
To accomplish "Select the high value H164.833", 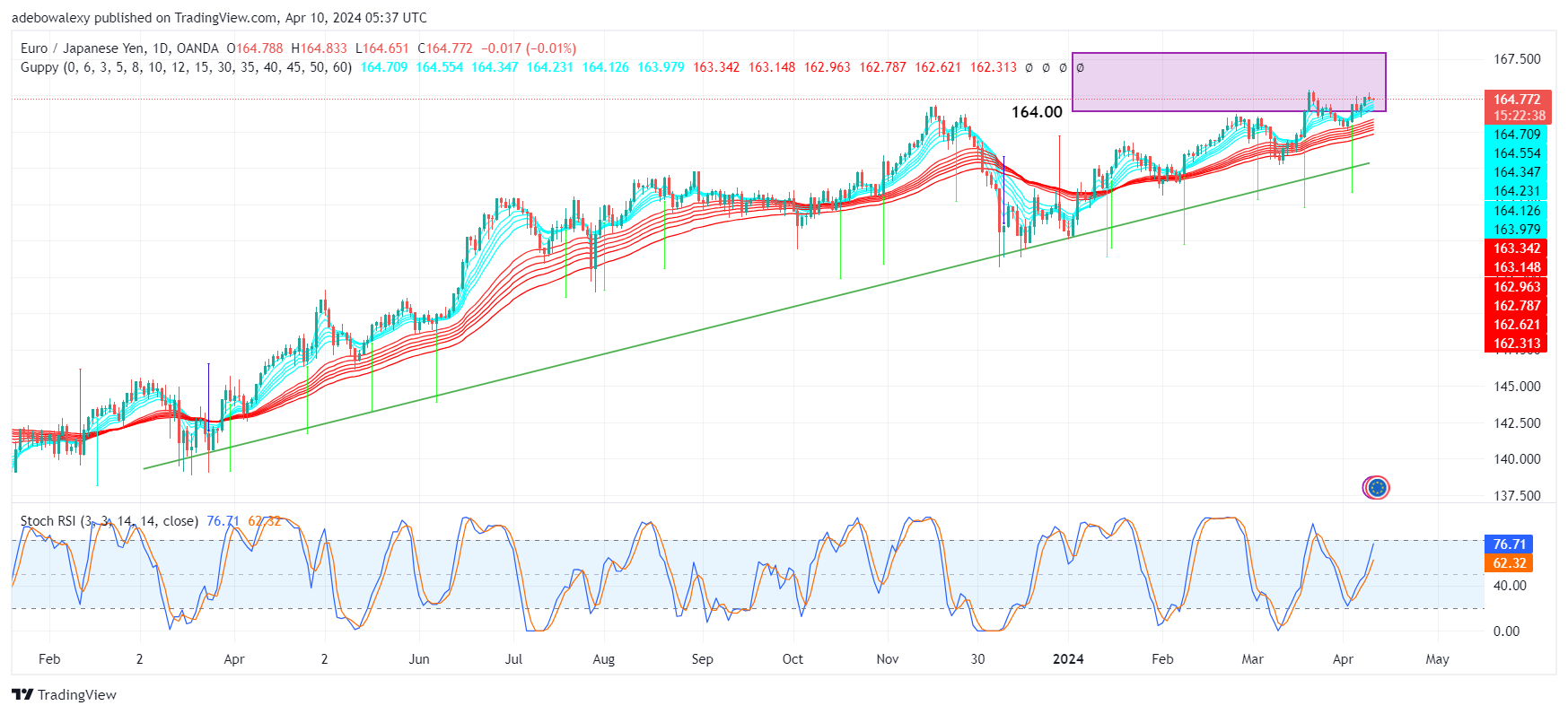I will pyautogui.click(x=319, y=48).
